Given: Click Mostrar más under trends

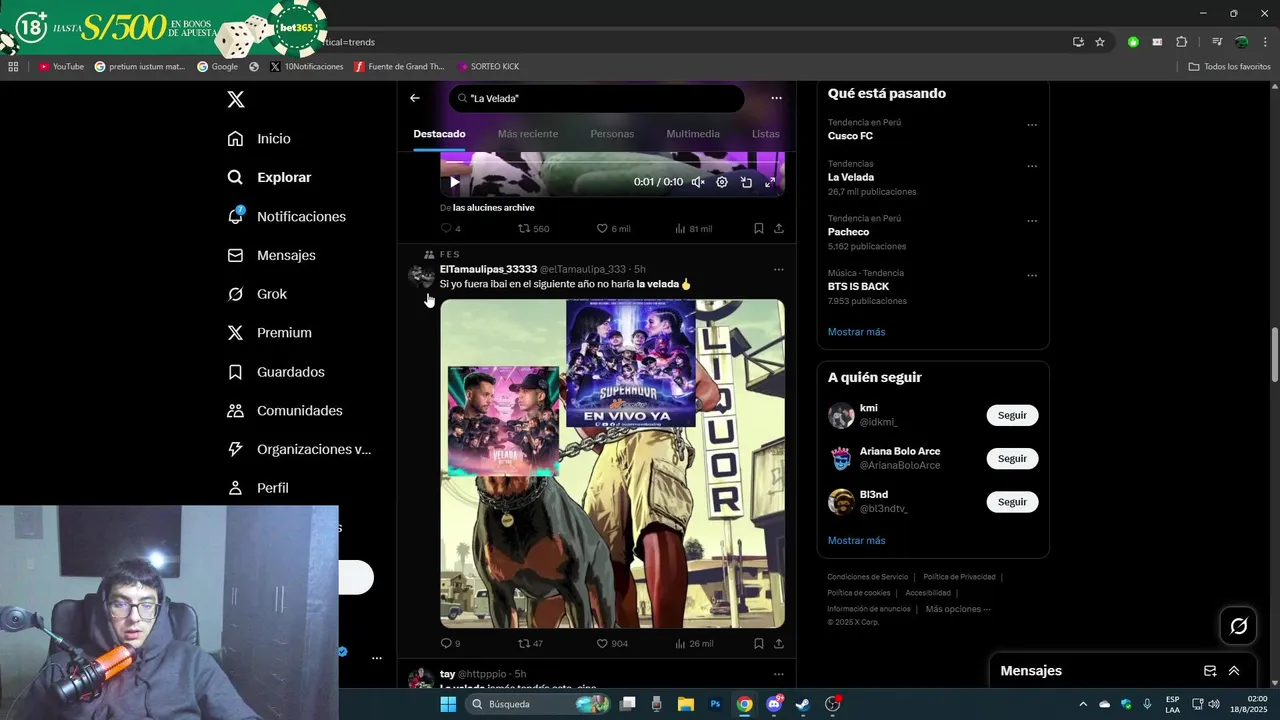Looking at the screenshot, I should (x=856, y=332).
